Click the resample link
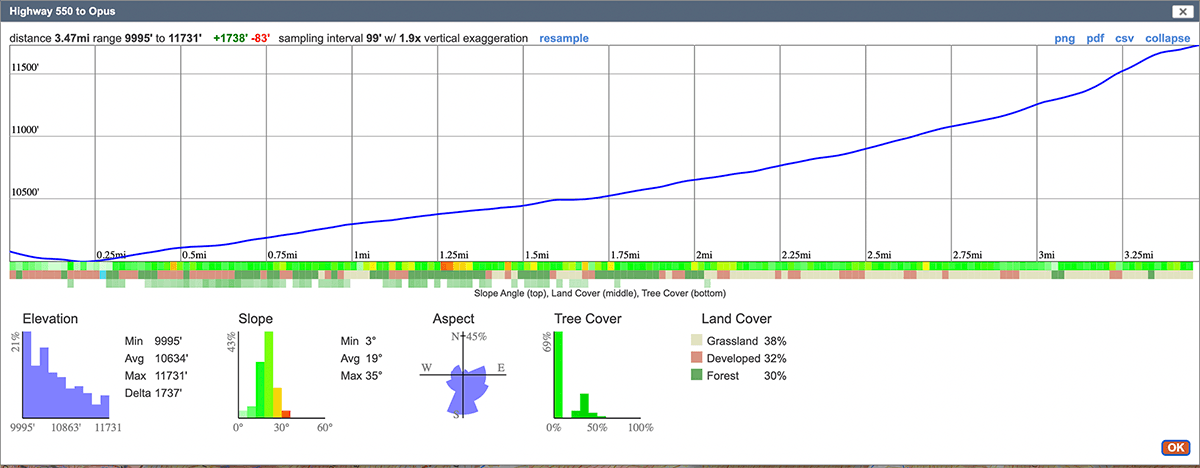Viewport: 1200px width, 468px height. coord(563,38)
